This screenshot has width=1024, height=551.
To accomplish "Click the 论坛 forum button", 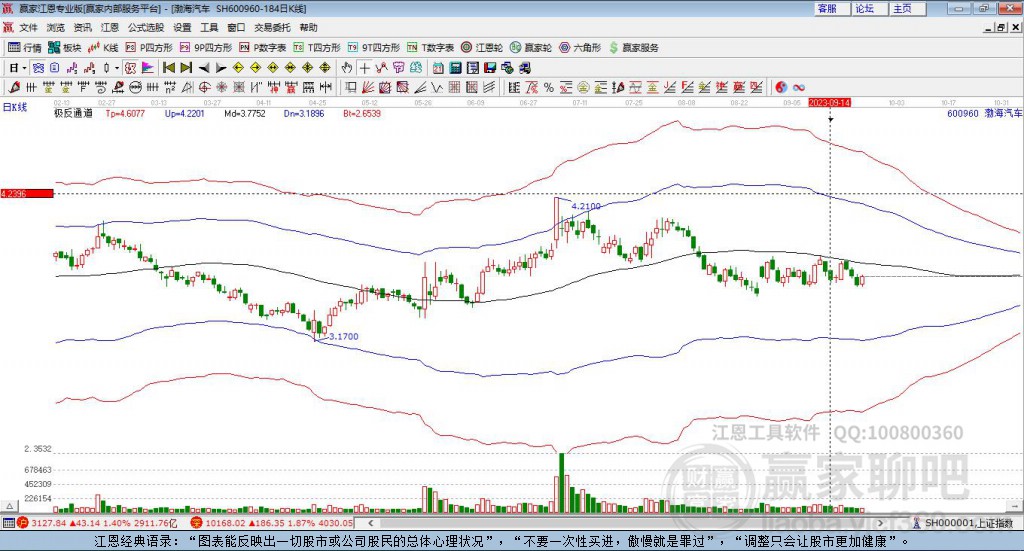I will (x=871, y=8).
